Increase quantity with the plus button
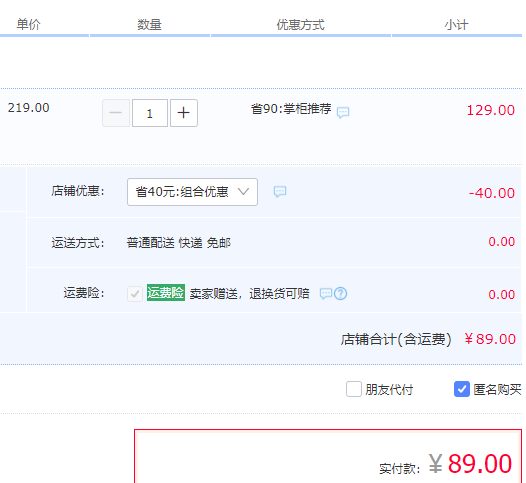 point(183,113)
